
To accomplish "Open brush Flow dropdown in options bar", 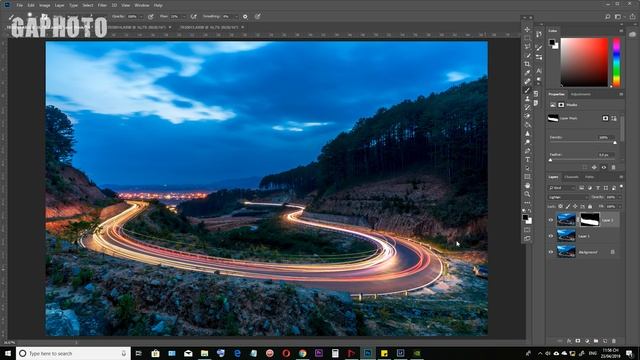I will click(x=184, y=16).
